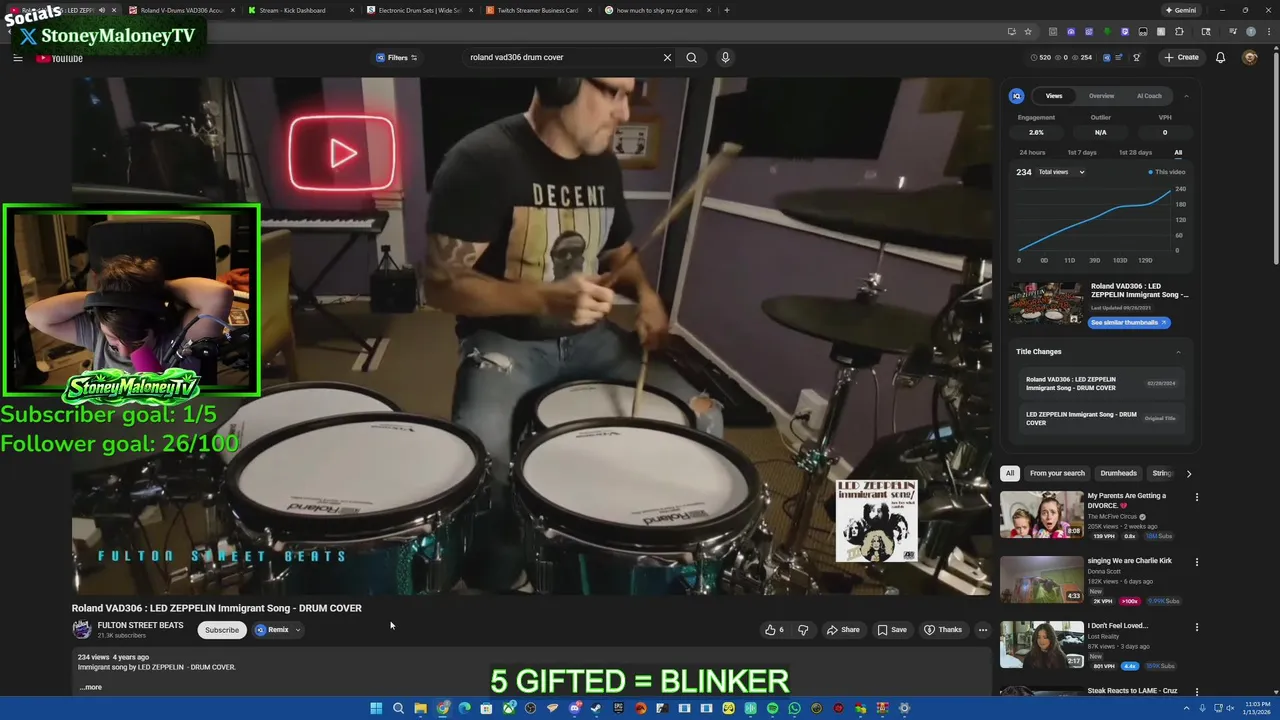Viewport: 1280px width, 720px height.
Task: Open Windows taskbar search
Action: point(398,708)
